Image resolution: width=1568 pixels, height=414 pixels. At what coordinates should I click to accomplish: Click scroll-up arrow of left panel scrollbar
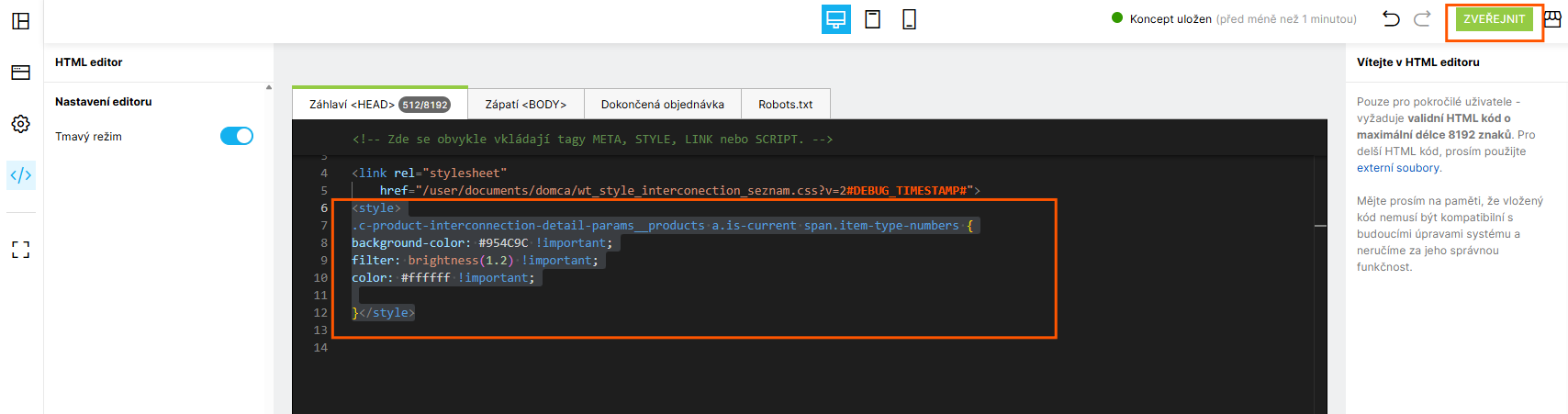(x=269, y=88)
